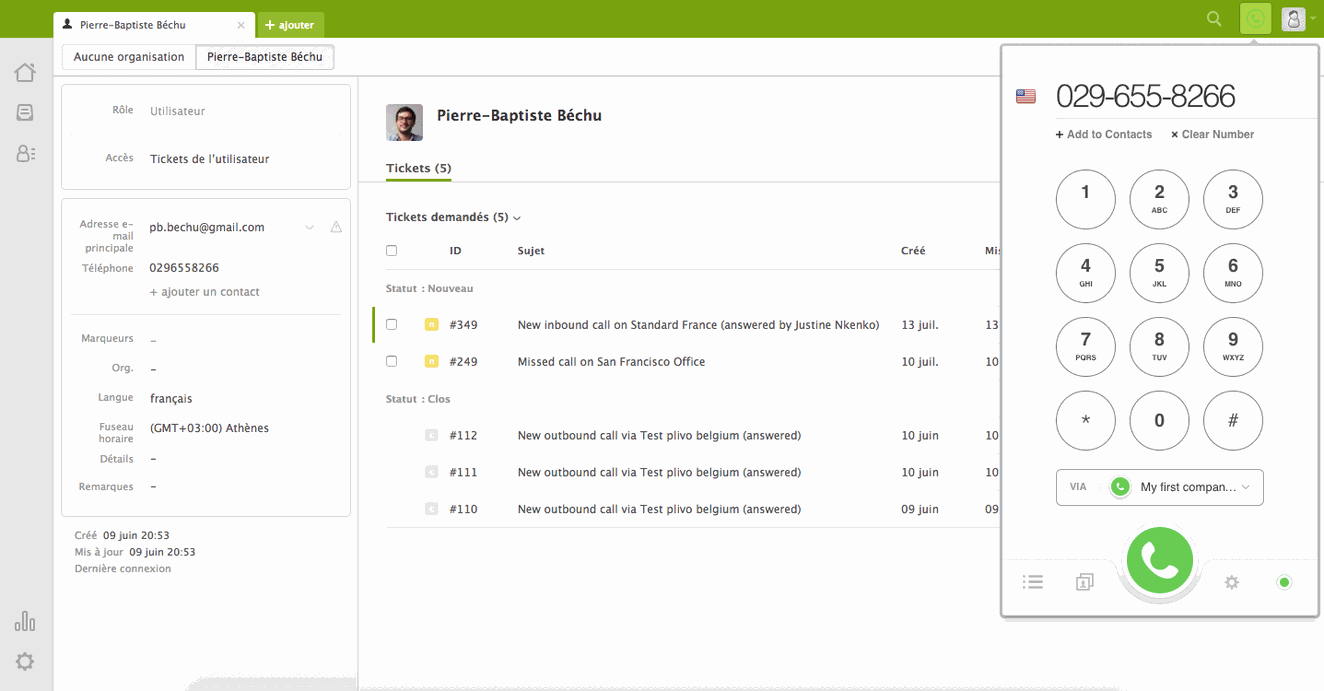Image resolution: width=1324 pixels, height=691 pixels.
Task: Switch to the Aucune organisation tab
Action: tap(129, 57)
